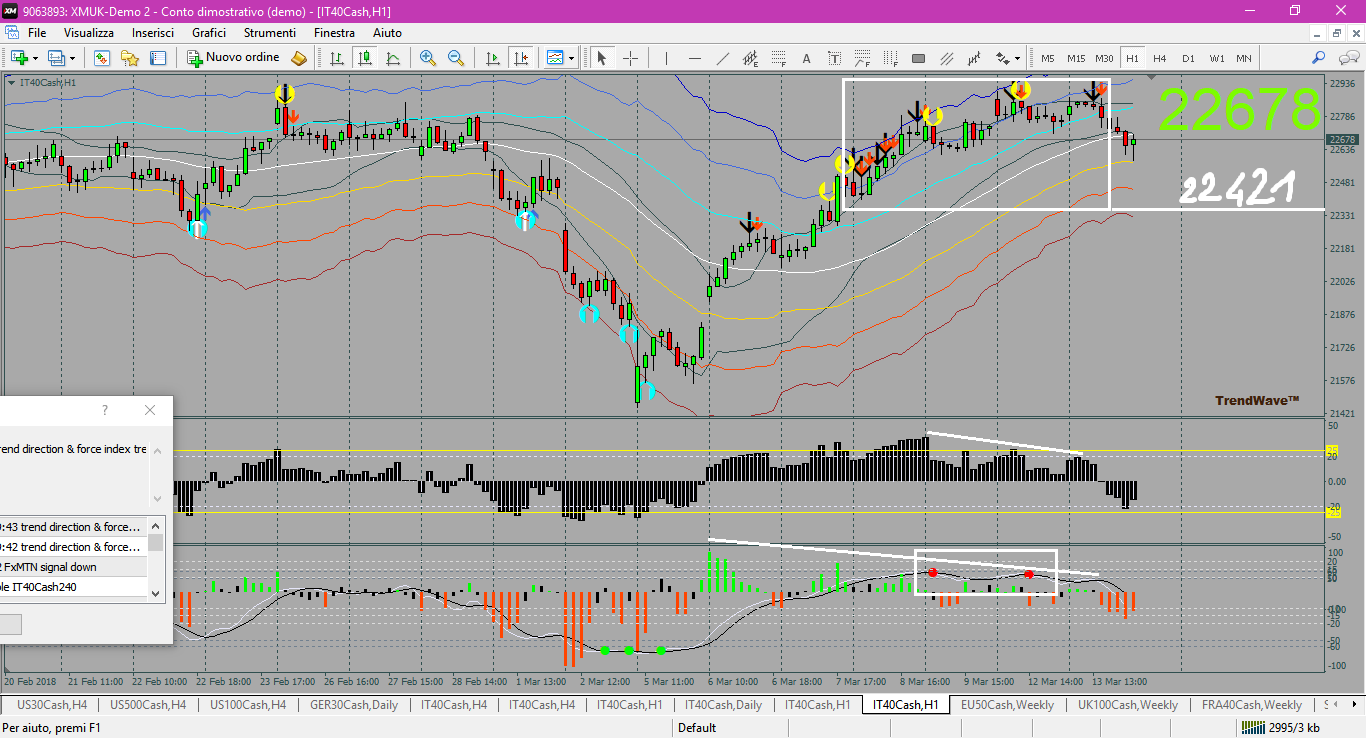Draw a horizontal line tool
1366x738 pixels.
coord(694,58)
